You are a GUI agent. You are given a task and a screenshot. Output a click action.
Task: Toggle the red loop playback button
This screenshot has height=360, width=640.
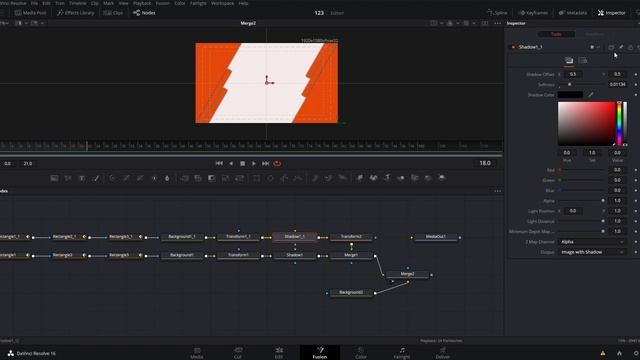[277, 163]
